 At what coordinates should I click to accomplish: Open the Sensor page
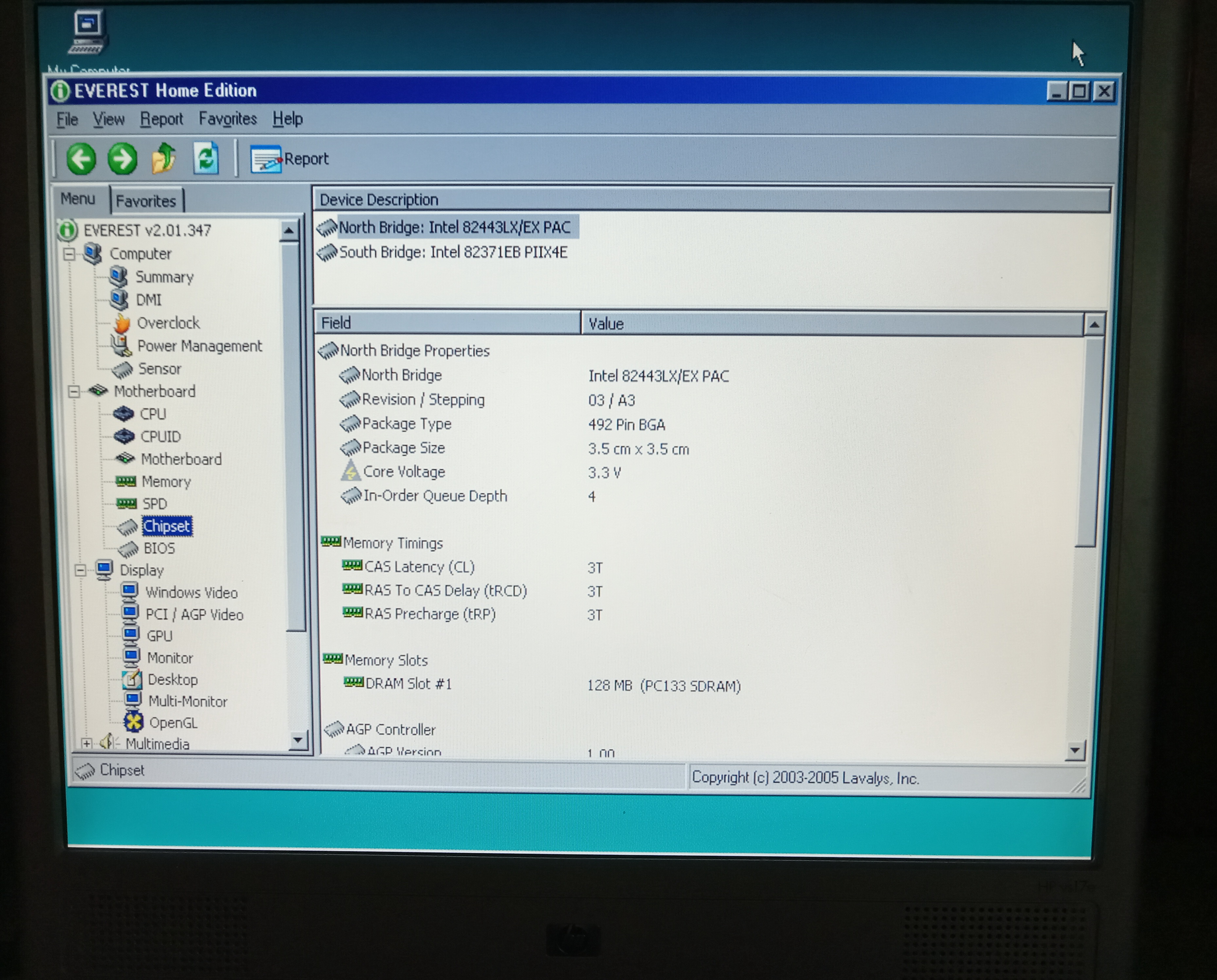[159, 369]
